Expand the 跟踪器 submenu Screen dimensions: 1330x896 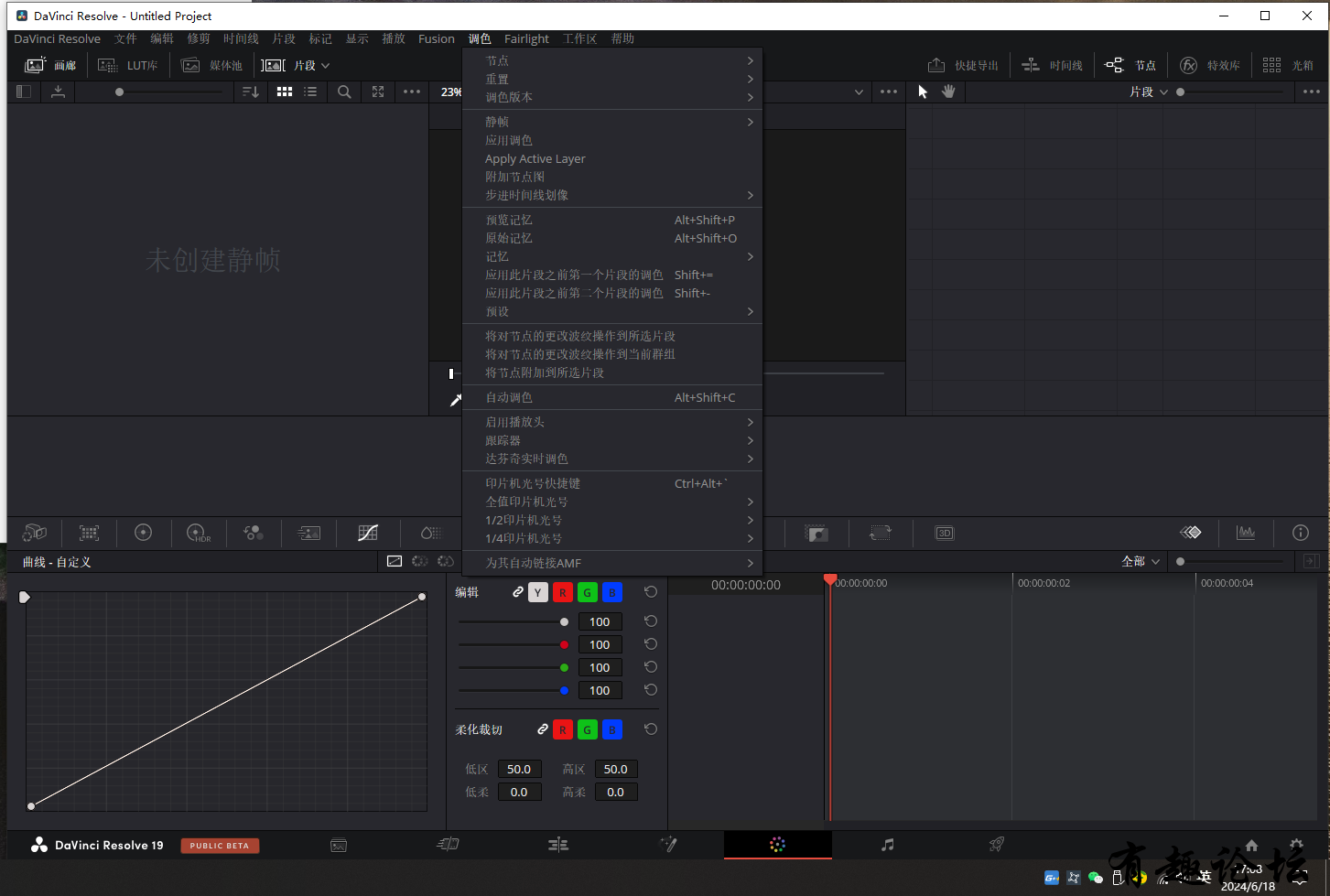tap(612, 440)
